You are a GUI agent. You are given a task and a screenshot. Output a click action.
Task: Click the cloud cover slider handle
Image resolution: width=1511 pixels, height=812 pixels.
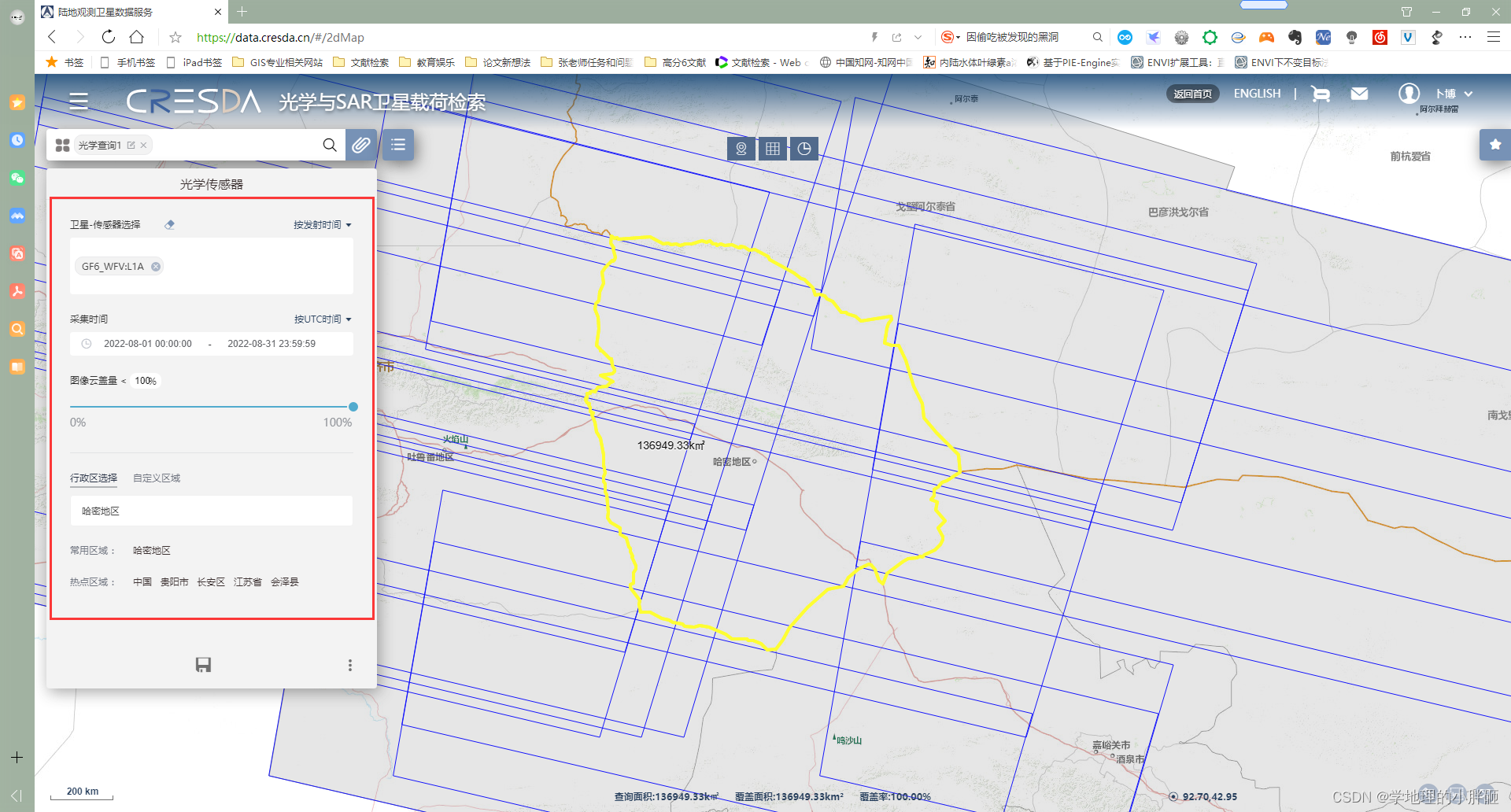point(353,407)
